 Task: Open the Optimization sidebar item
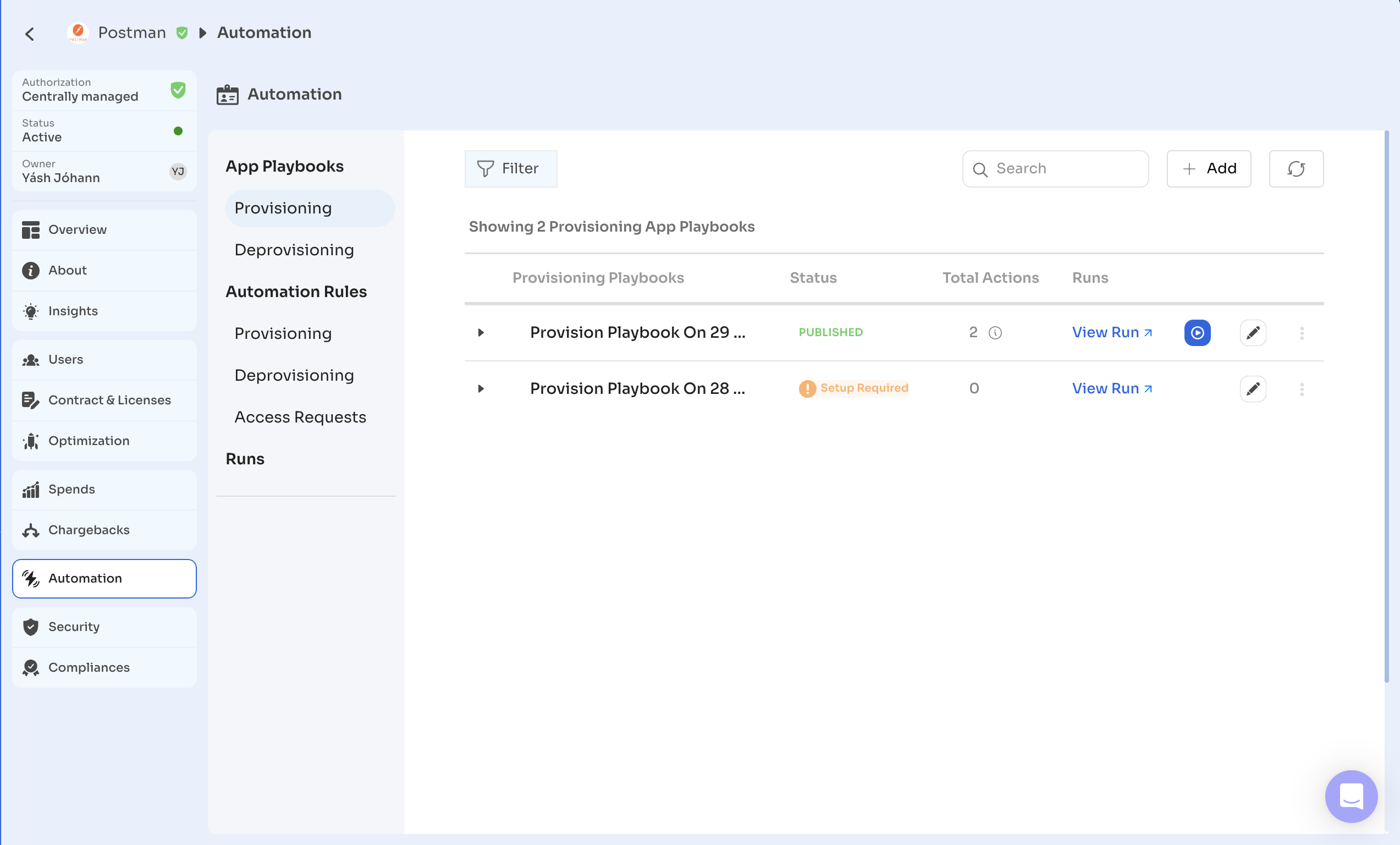[104, 441]
